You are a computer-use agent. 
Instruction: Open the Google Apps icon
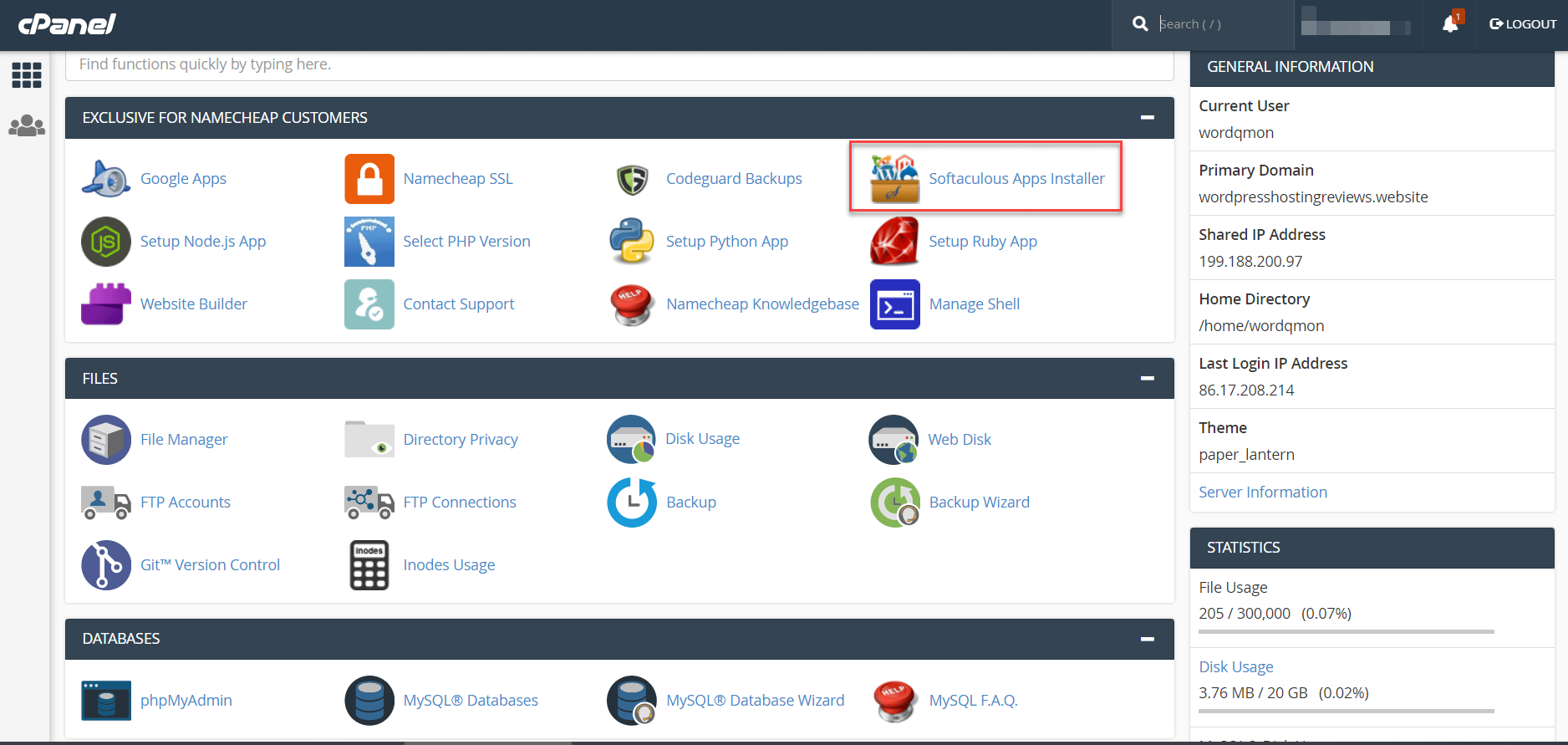click(106, 179)
